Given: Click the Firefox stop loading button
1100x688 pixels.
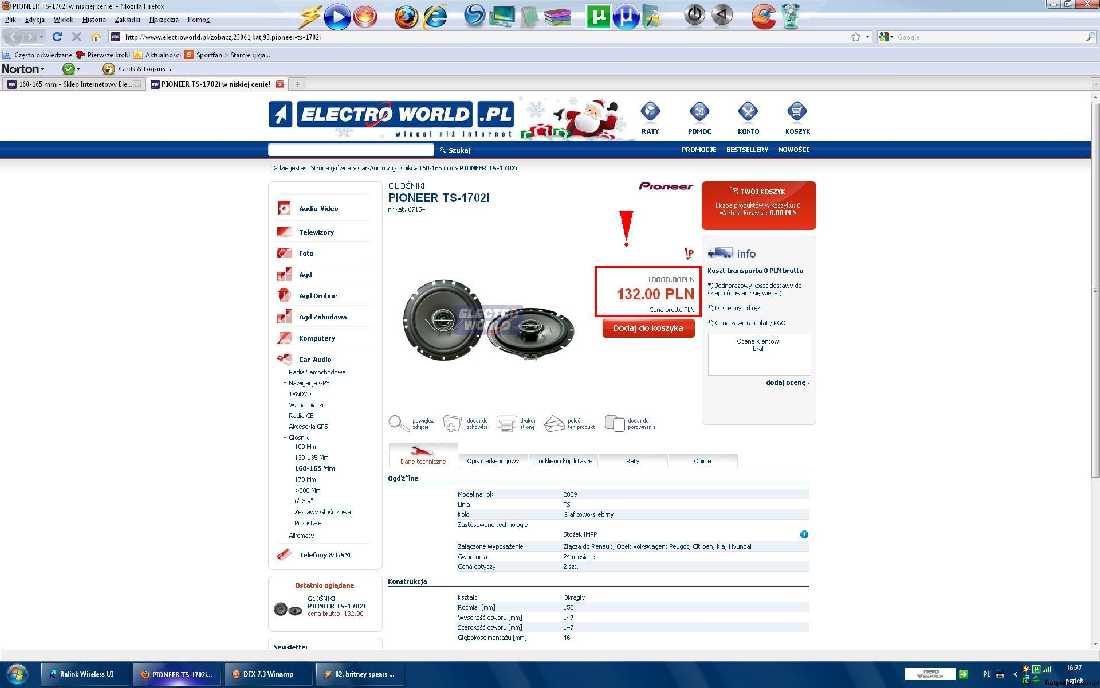Looking at the screenshot, I should click(x=76, y=36).
